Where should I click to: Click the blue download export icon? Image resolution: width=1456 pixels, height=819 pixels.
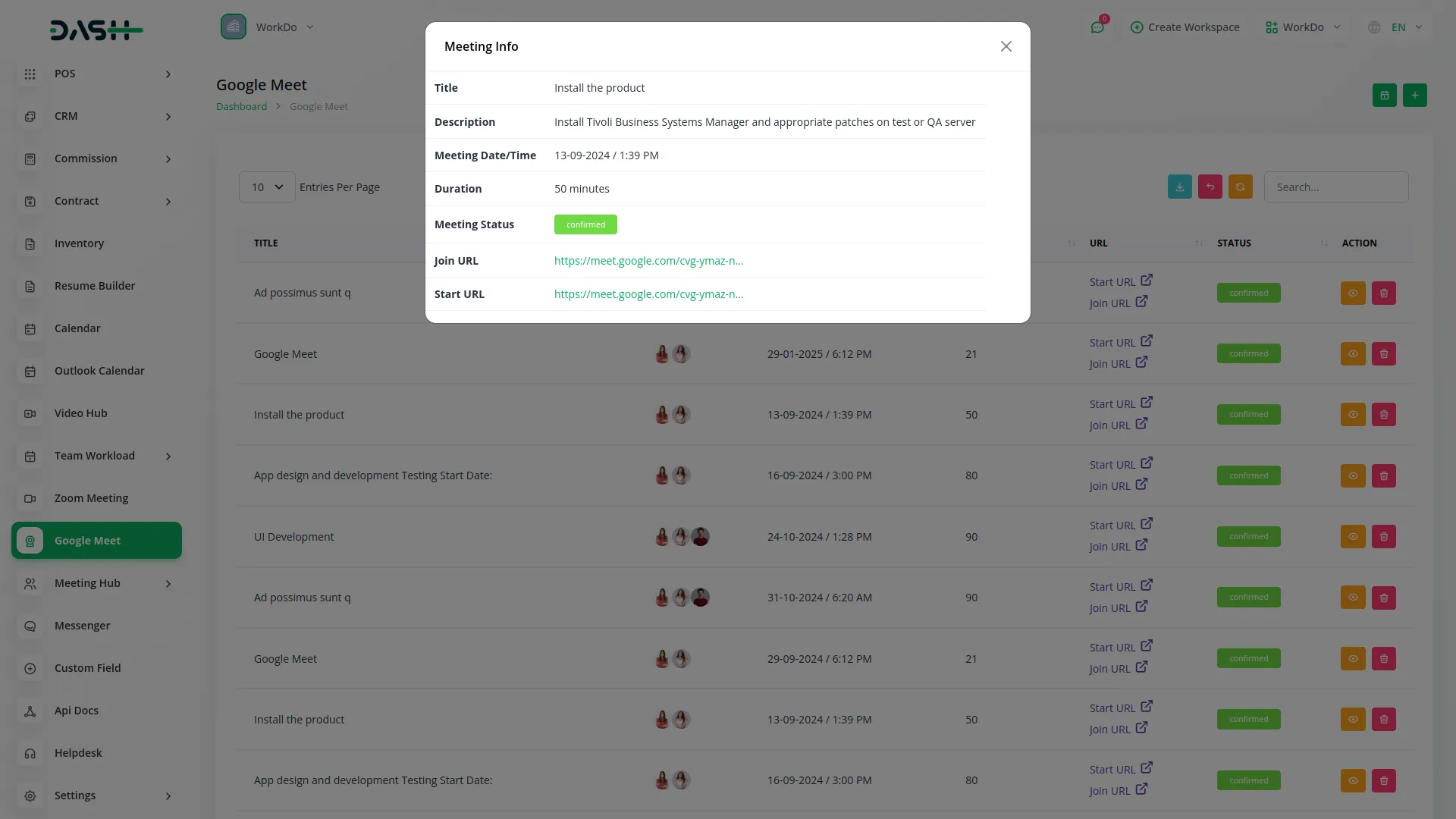[x=1179, y=187]
